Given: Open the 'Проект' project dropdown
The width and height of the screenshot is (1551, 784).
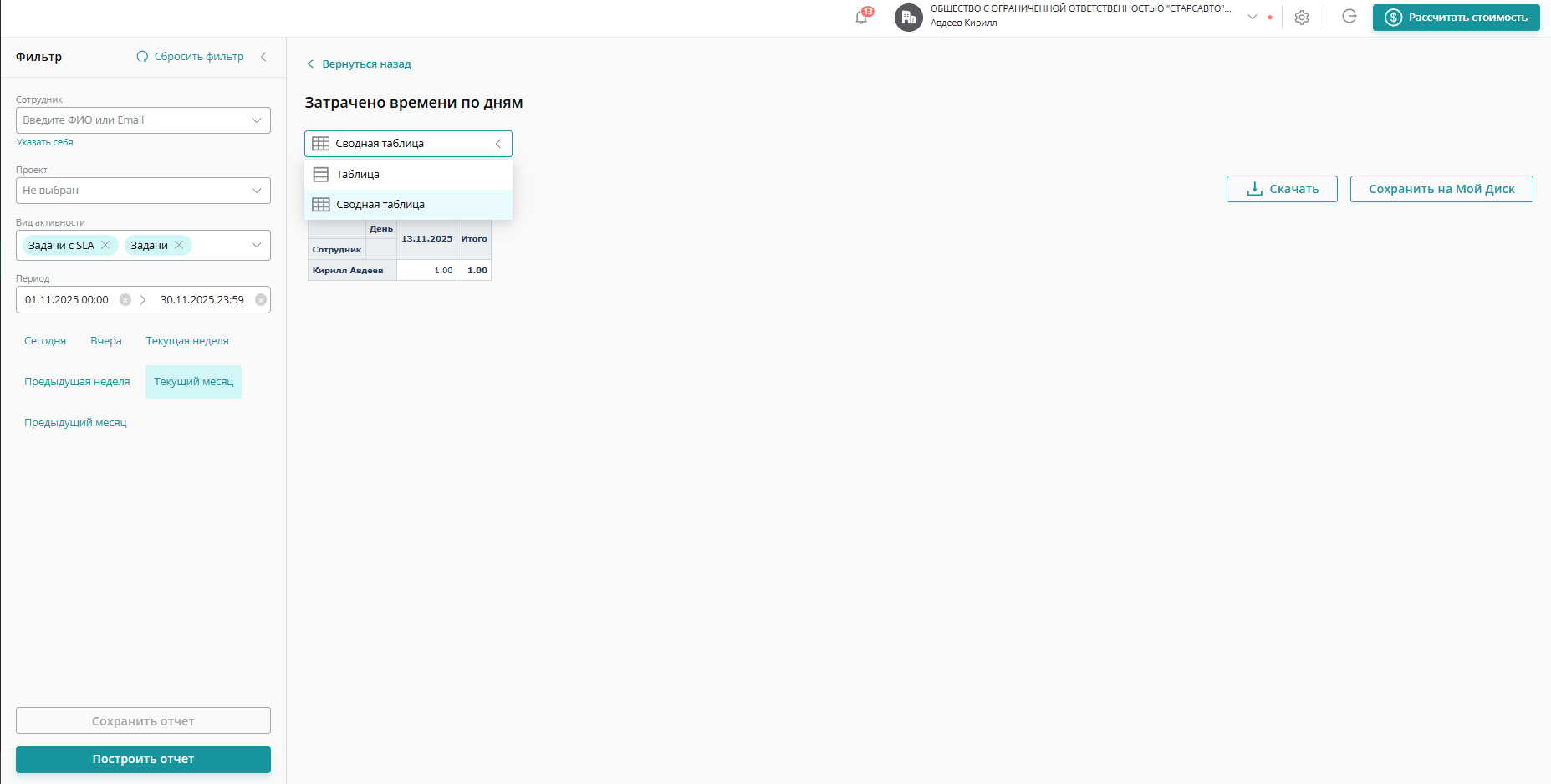Looking at the screenshot, I should (143, 191).
